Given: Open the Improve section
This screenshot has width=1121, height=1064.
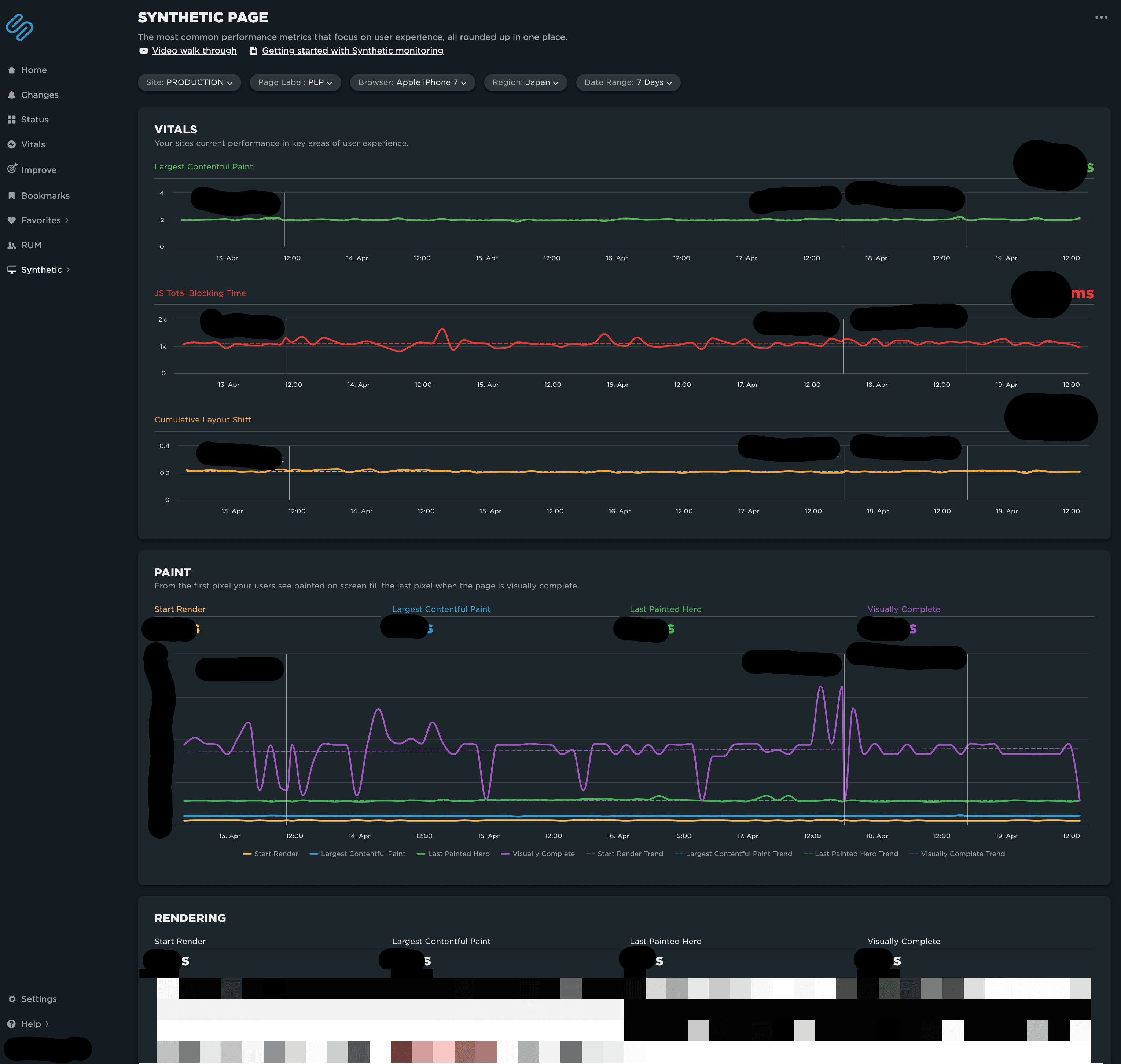Looking at the screenshot, I should tap(38, 170).
